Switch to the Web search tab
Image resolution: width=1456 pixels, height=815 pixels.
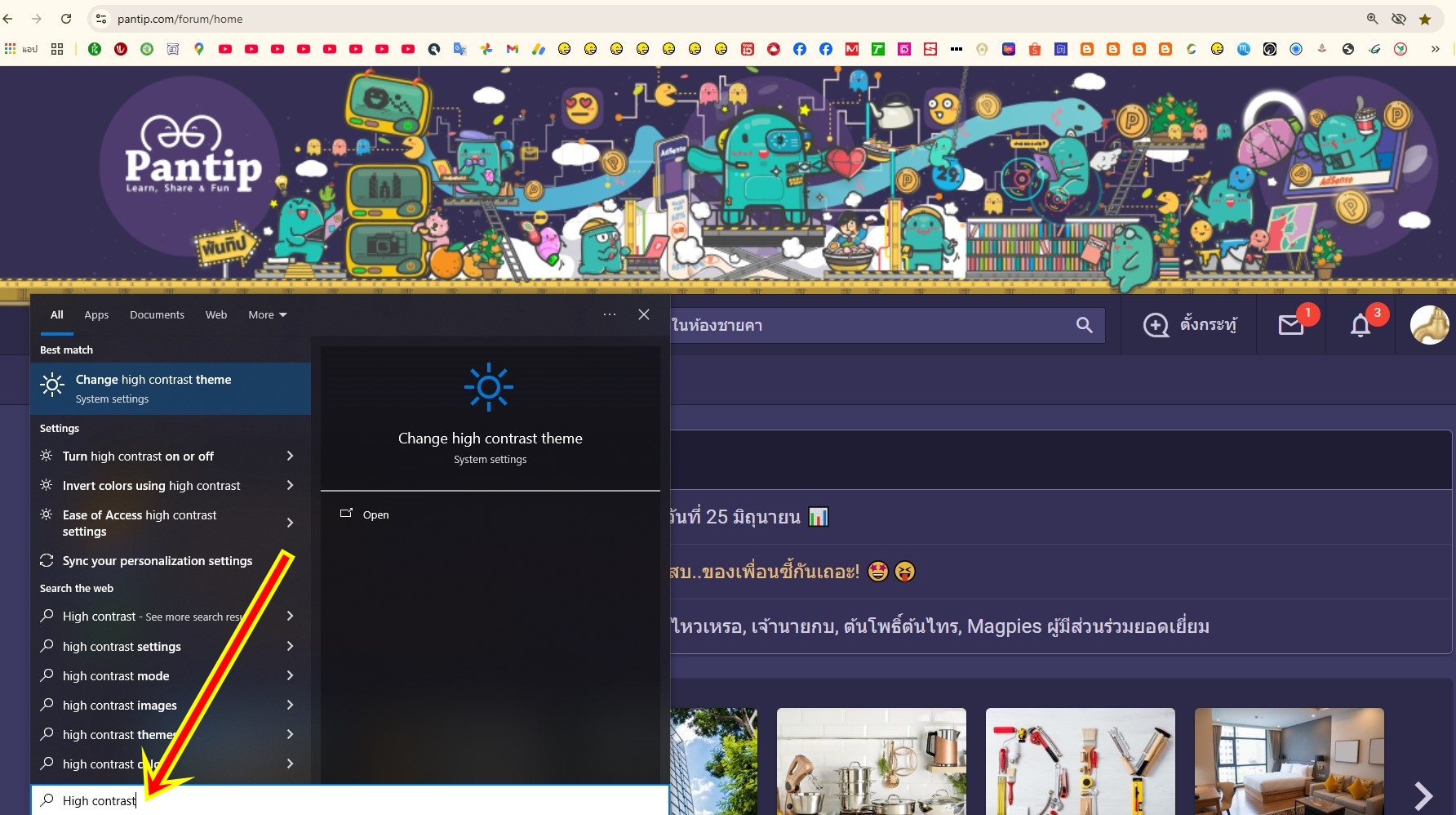[x=216, y=314]
